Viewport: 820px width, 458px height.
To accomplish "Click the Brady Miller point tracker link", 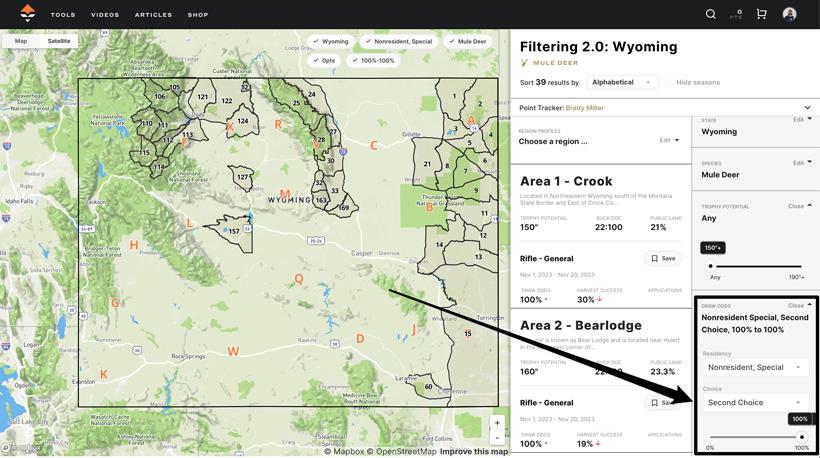I will tap(585, 108).
